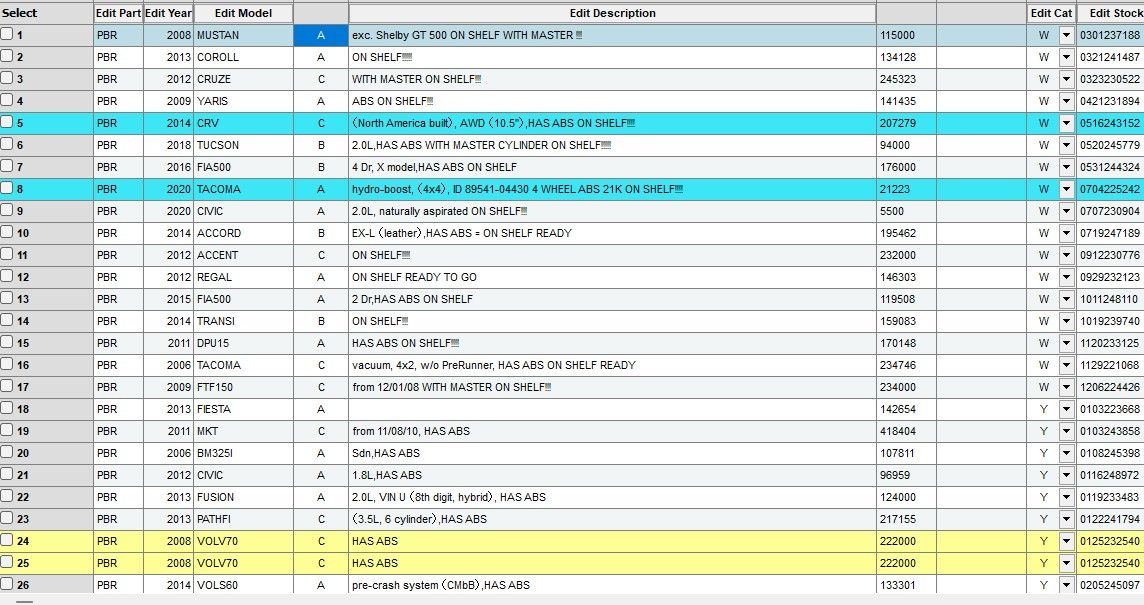The image size is (1144, 605).
Task: Select the checkbox on row 3 CRUZE
Action: (7, 77)
